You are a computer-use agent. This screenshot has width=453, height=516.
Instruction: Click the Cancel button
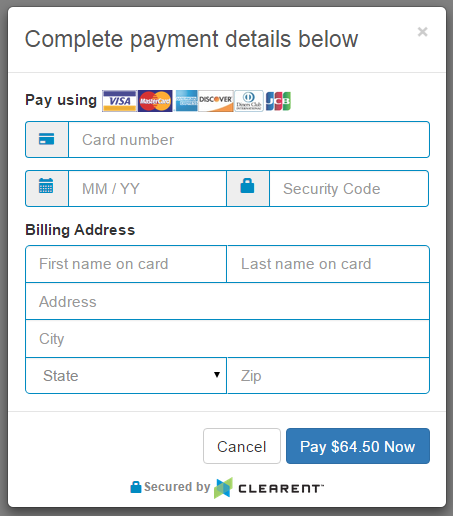[x=242, y=446]
